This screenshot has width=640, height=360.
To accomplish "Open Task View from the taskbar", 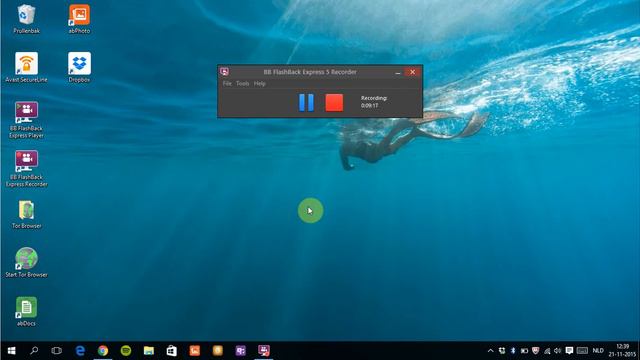I will coord(57,351).
